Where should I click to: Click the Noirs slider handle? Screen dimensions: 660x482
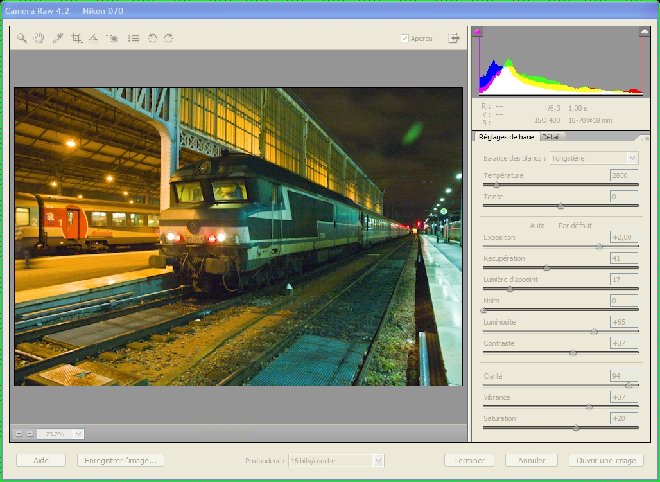(x=484, y=310)
